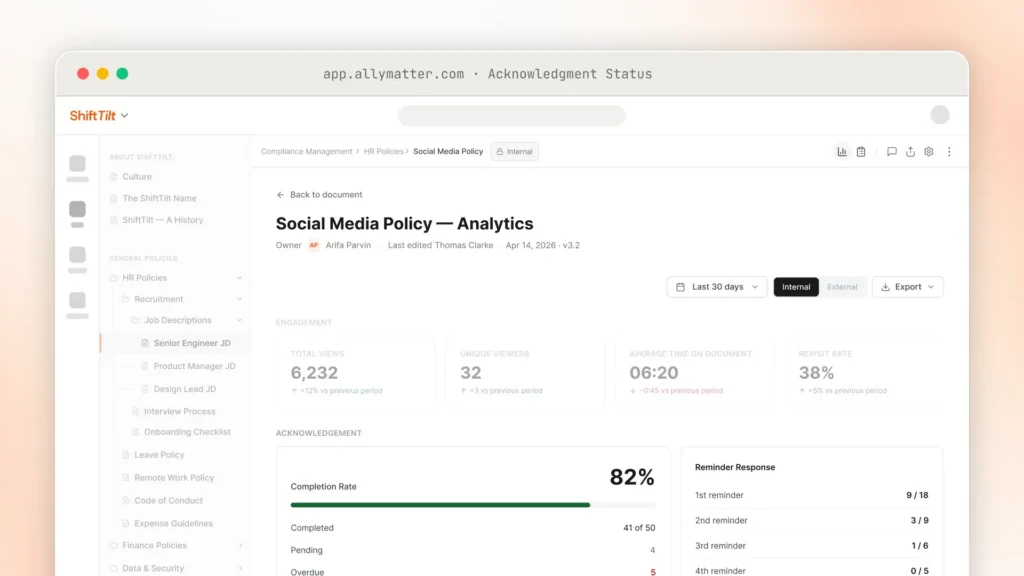Collapse the Recruitment folder chevron
Image resolution: width=1024 pixels, height=576 pixels.
[239, 299]
